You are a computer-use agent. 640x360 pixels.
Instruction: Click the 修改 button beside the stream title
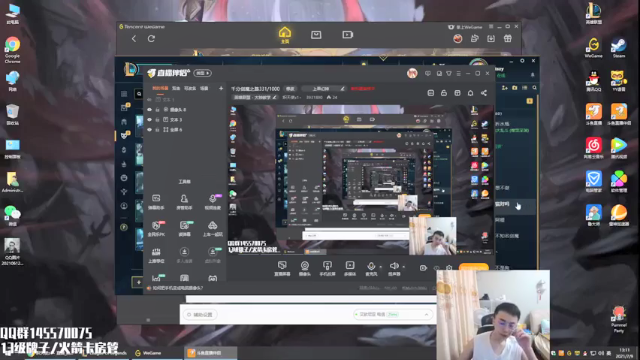pyautogui.click(x=290, y=89)
